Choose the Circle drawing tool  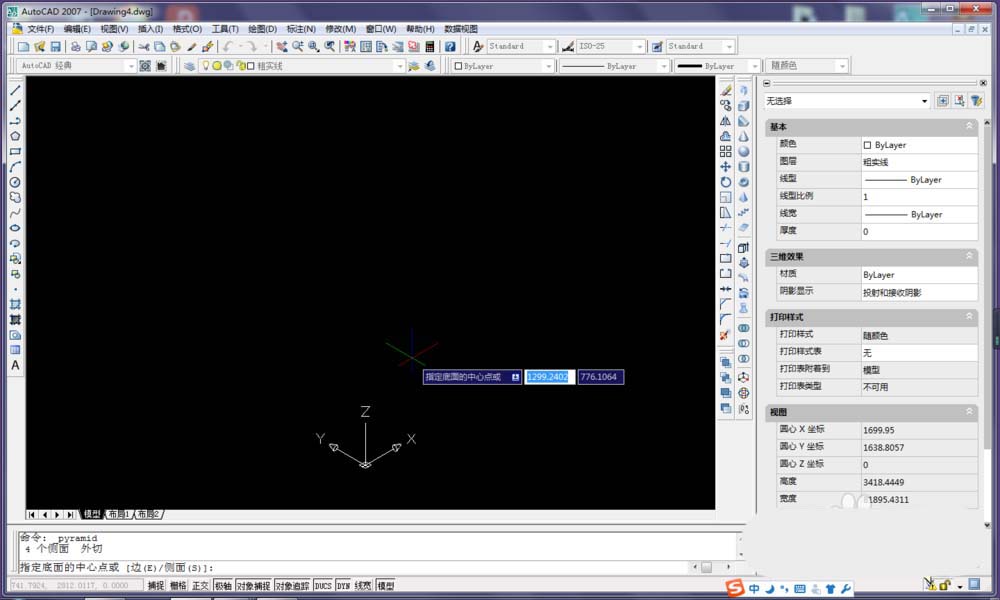coord(15,182)
